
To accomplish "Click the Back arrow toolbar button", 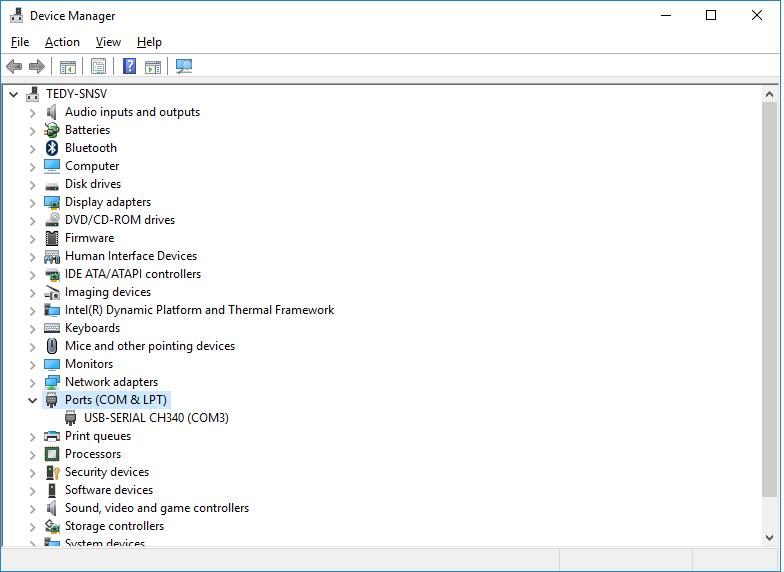I will click(14, 67).
